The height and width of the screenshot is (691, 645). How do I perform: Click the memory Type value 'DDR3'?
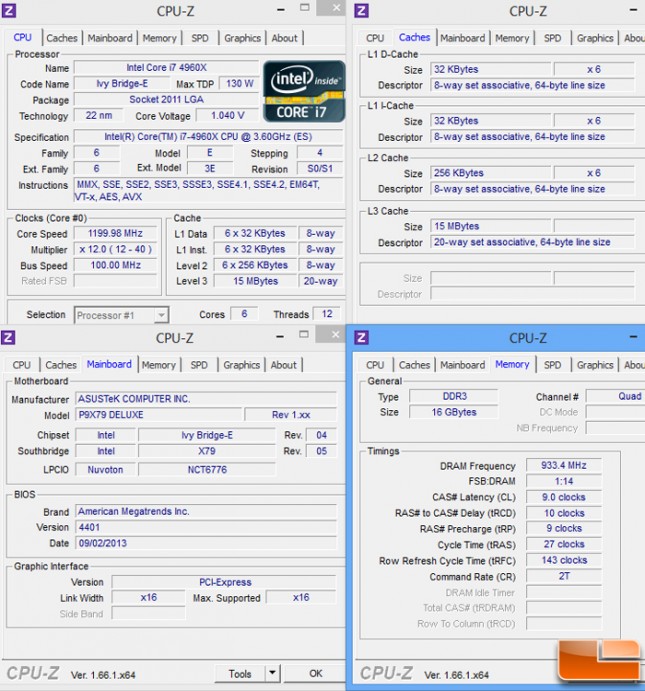[x=454, y=396]
